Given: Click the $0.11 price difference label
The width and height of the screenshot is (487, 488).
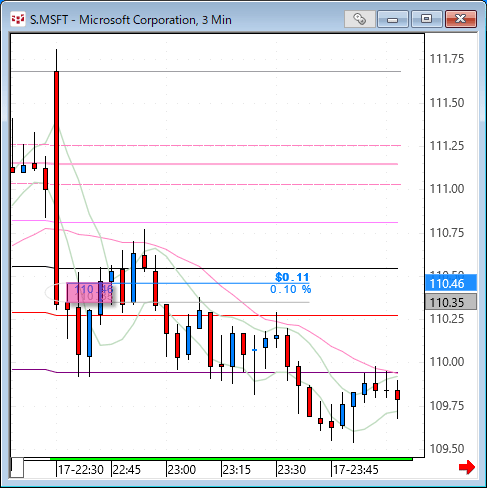Looking at the screenshot, I should pyautogui.click(x=292, y=277).
